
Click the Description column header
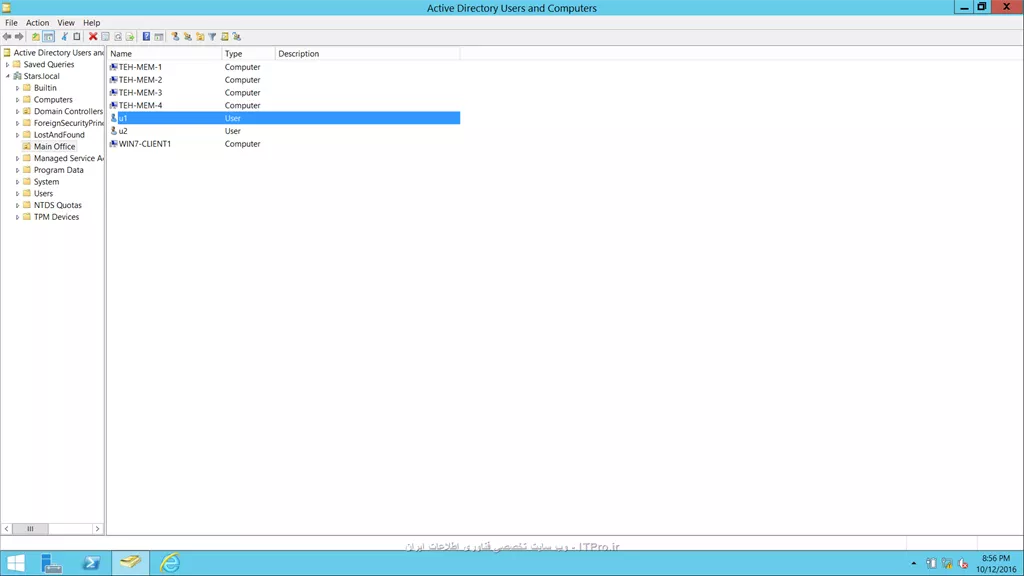tap(367, 54)
